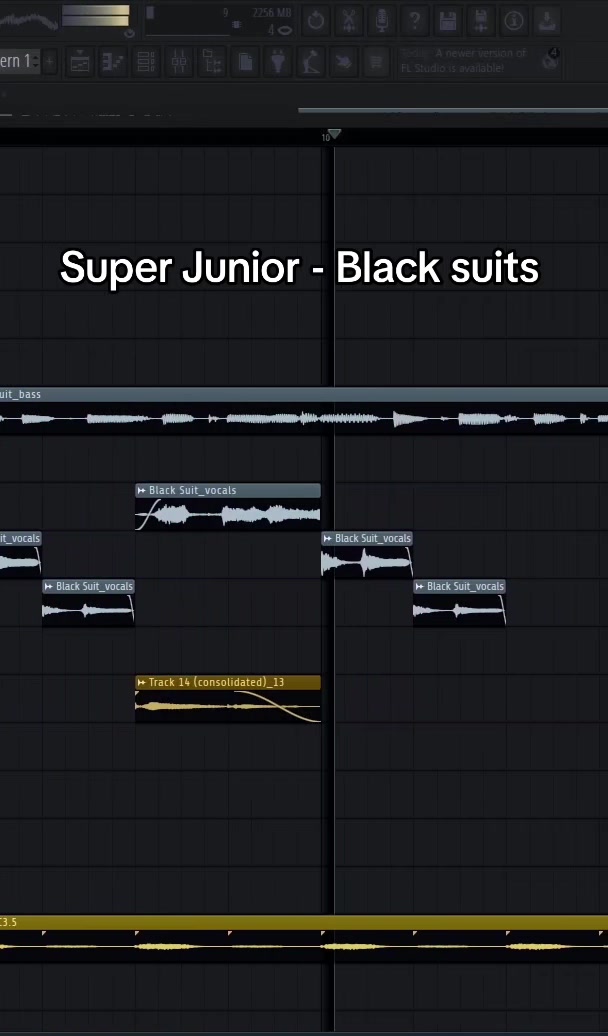Viewport: 608px width, 1036px height.
Task: Open the Pattern 1 selector dropdown
Action: [19, 61]
